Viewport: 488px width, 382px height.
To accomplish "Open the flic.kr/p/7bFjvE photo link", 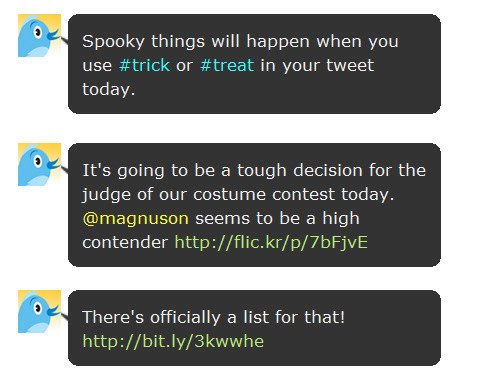I will (271, 242).
